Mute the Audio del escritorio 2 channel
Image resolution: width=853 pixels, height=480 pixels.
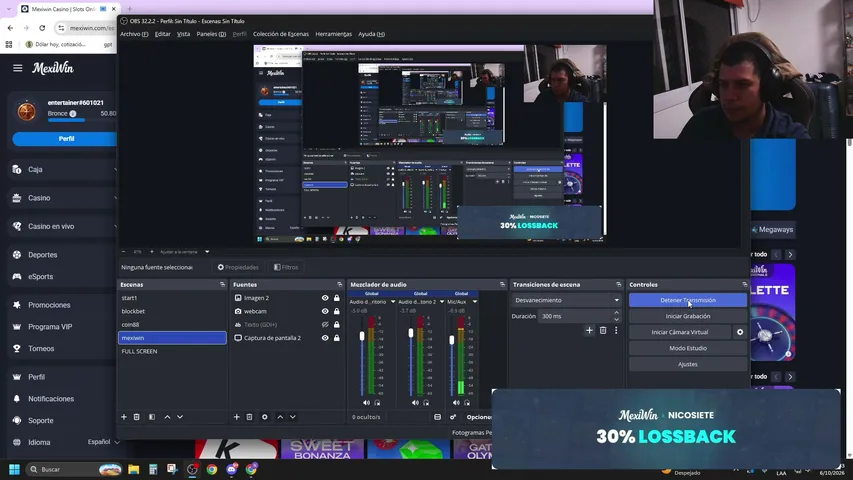[415, 403]
